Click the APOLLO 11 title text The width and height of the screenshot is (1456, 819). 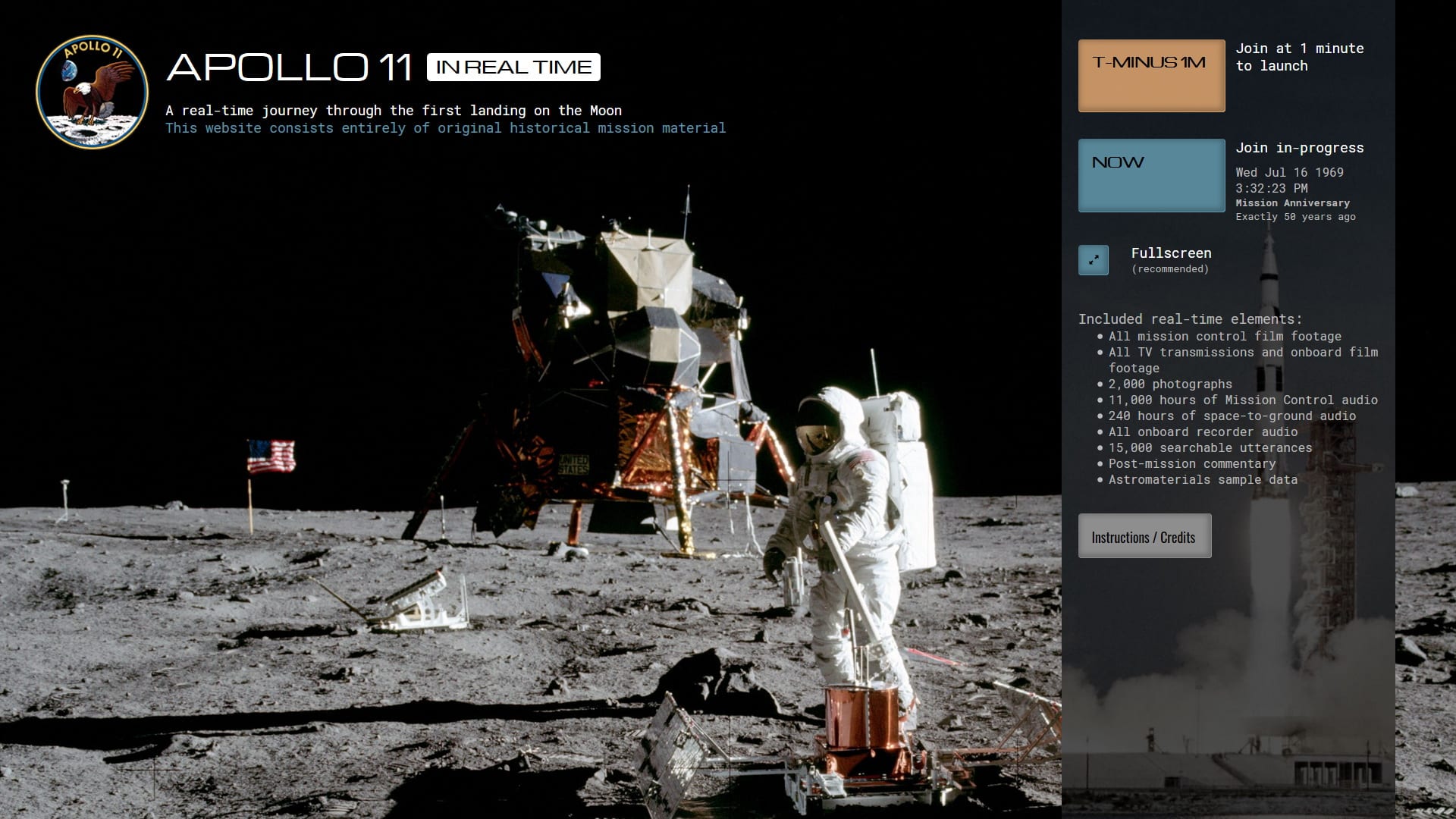(x=289, y=67)
